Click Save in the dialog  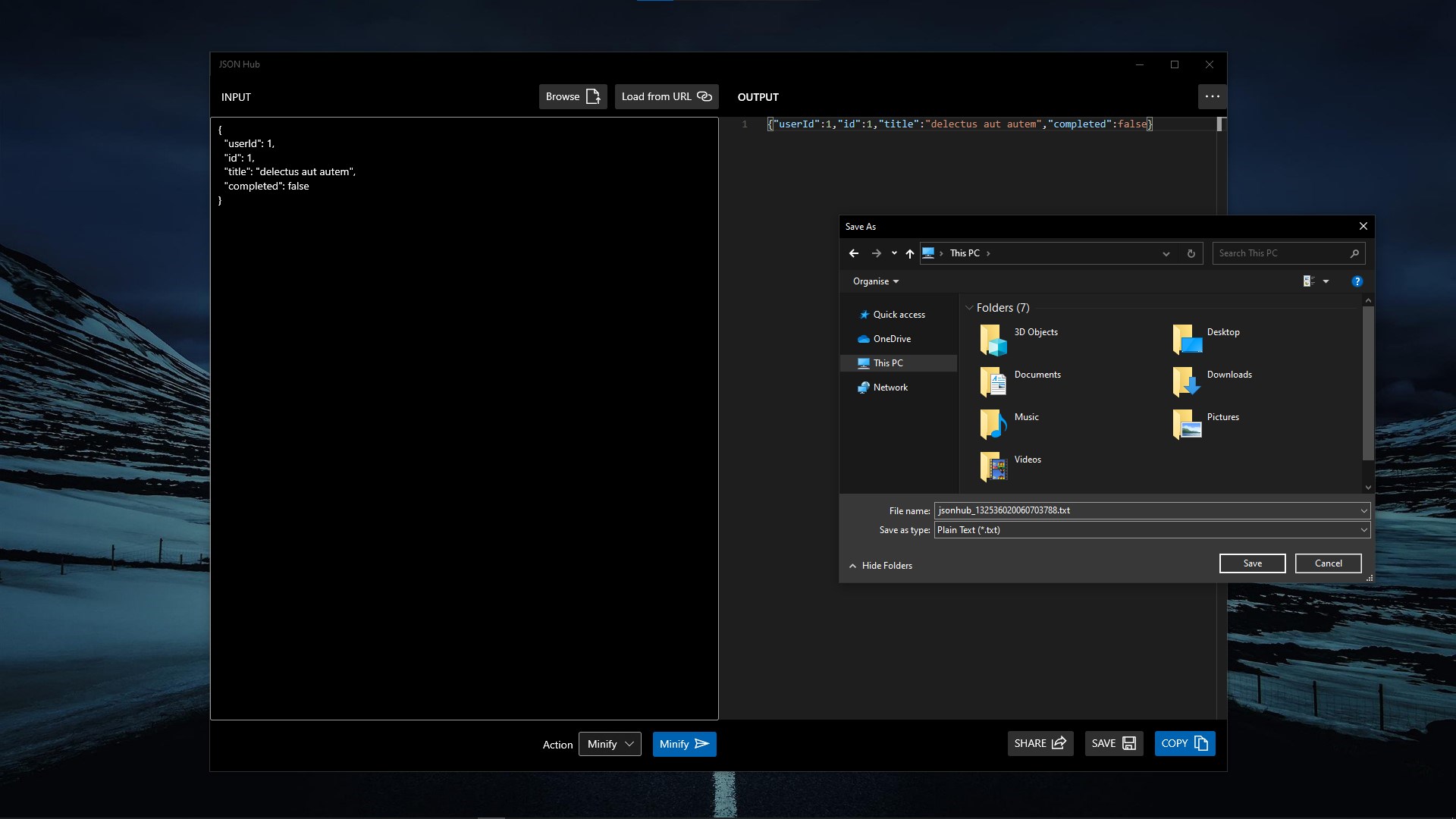point(1252,563)
